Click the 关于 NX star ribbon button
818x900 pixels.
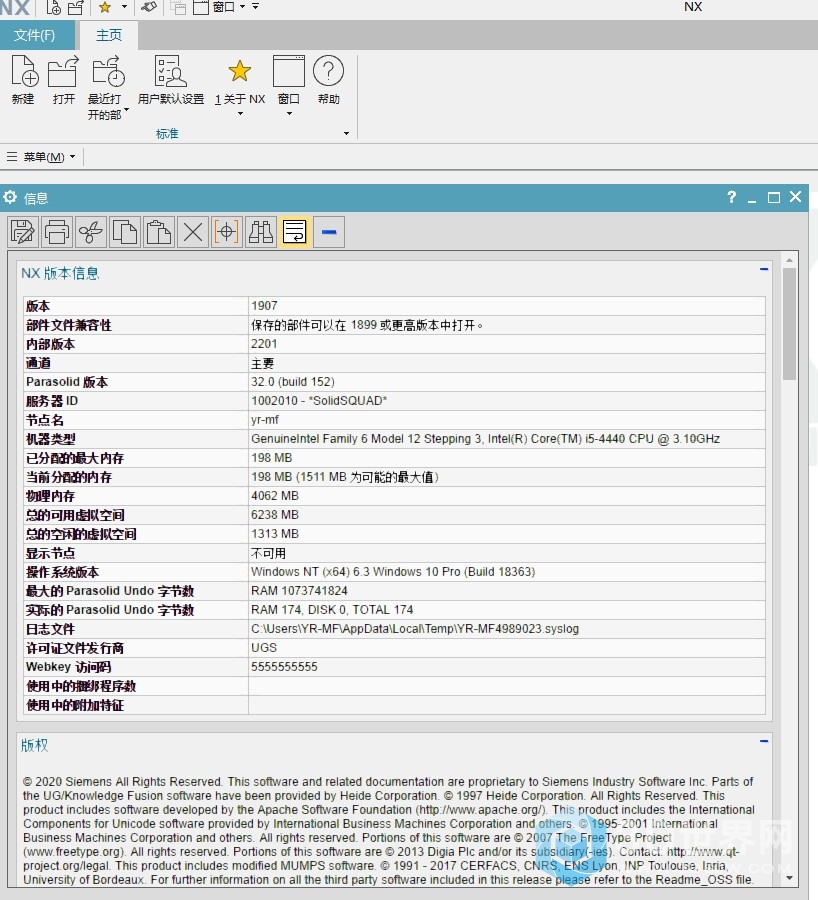pos(240,80)
